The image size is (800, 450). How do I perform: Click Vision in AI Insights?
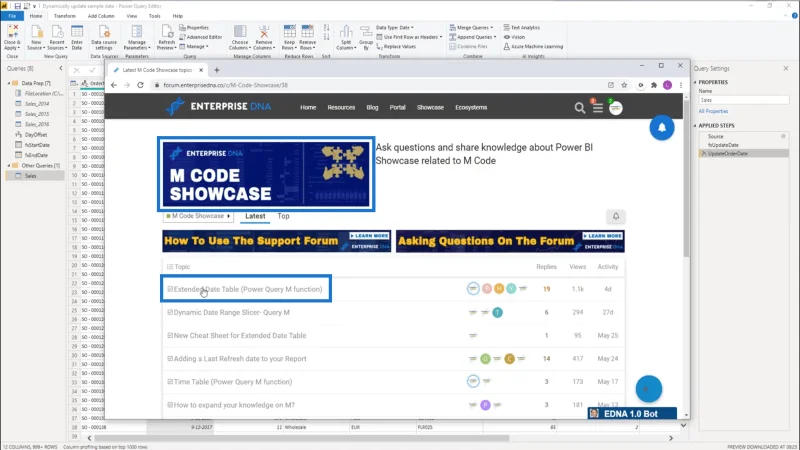(514, 37)
